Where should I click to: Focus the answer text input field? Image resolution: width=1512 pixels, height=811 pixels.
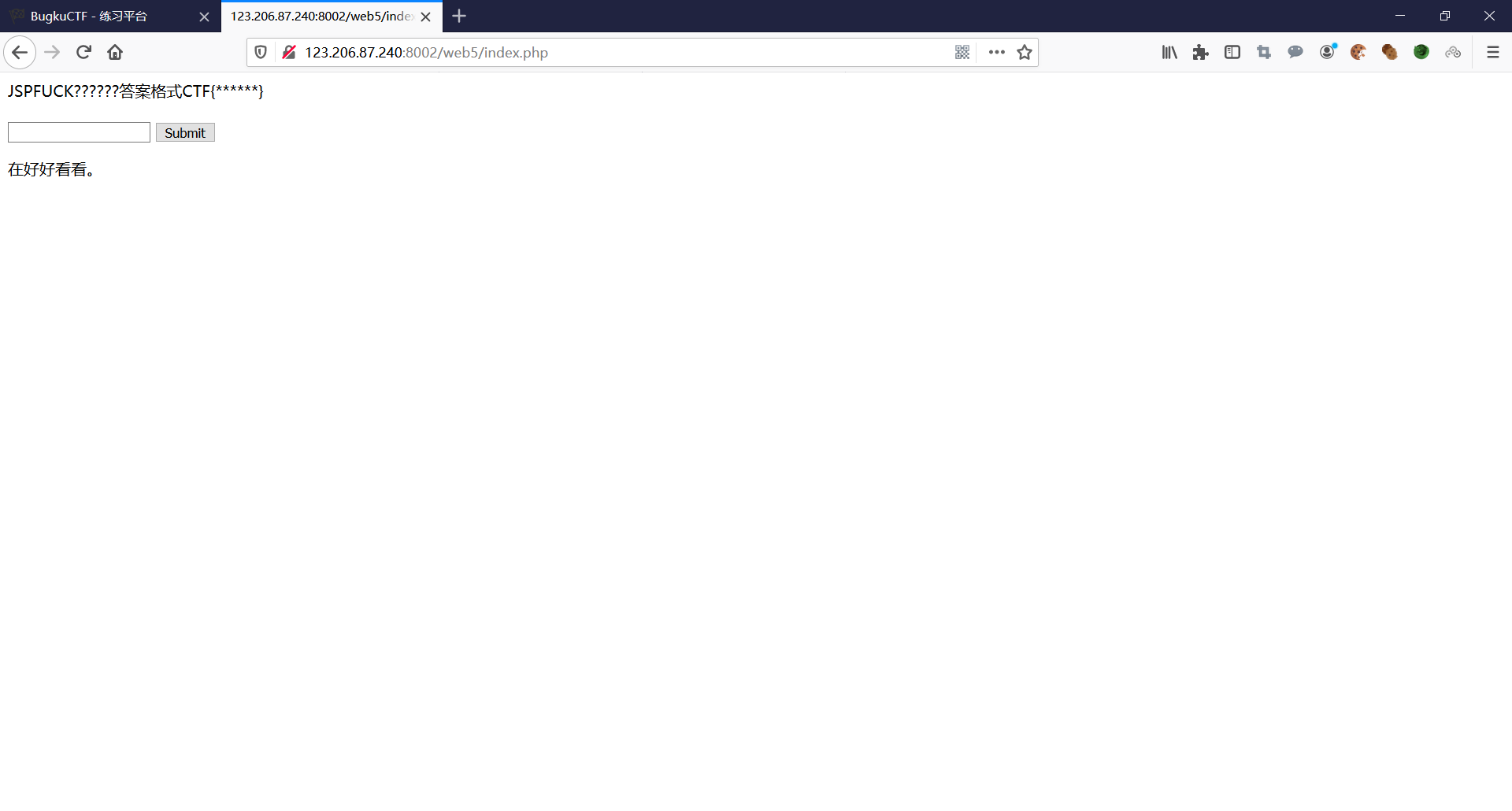pos(79,132)
